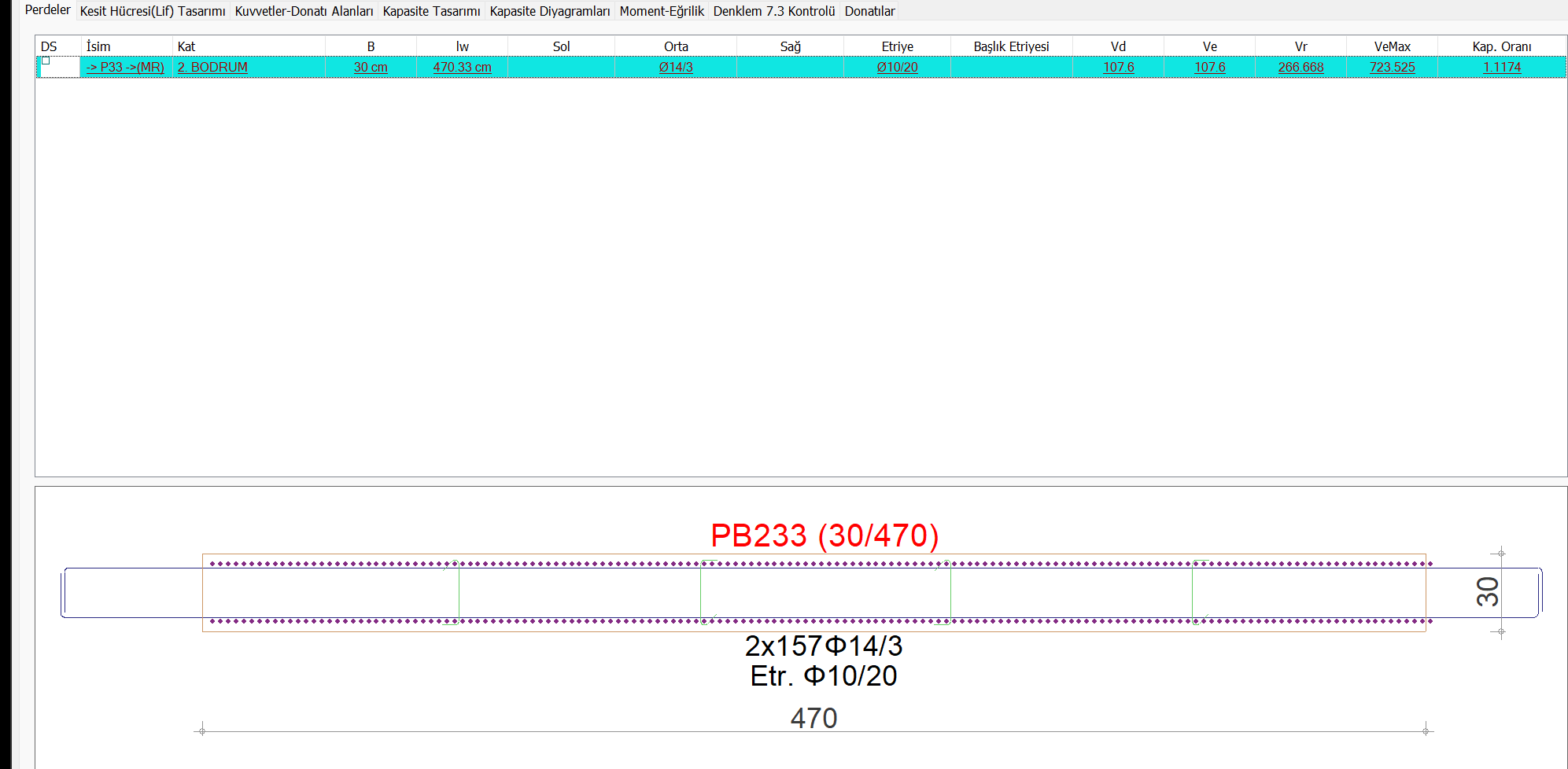Click the VeMax column header
This screenshot has width=1568, height=769.
click(1392, 46)
